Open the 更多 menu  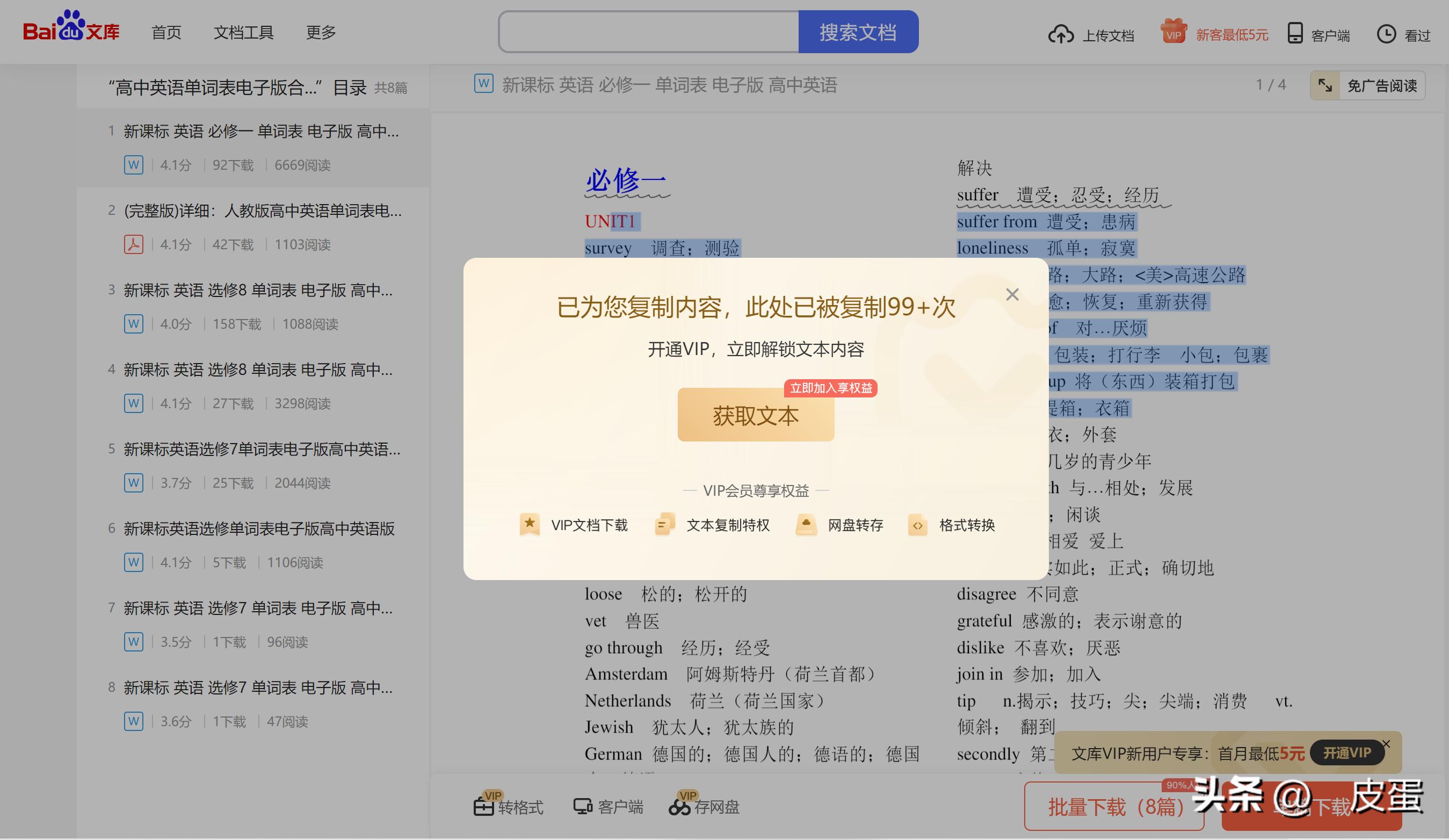click(320, 33)
